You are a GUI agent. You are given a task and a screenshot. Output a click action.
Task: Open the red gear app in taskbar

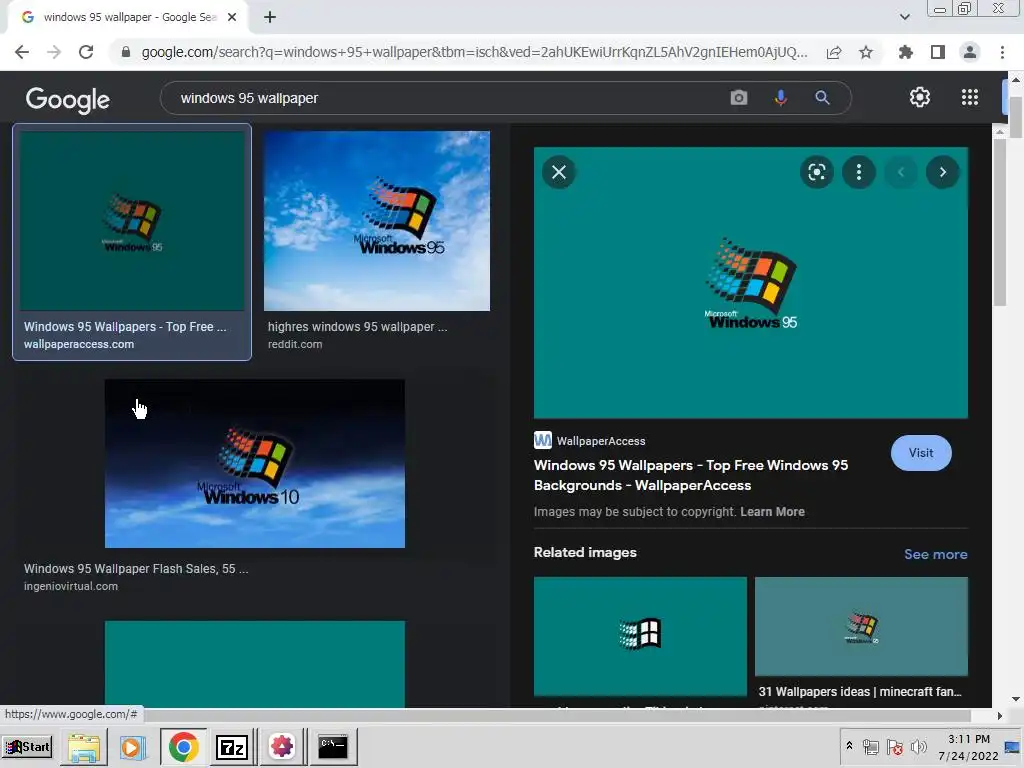[x=282, y=747]
